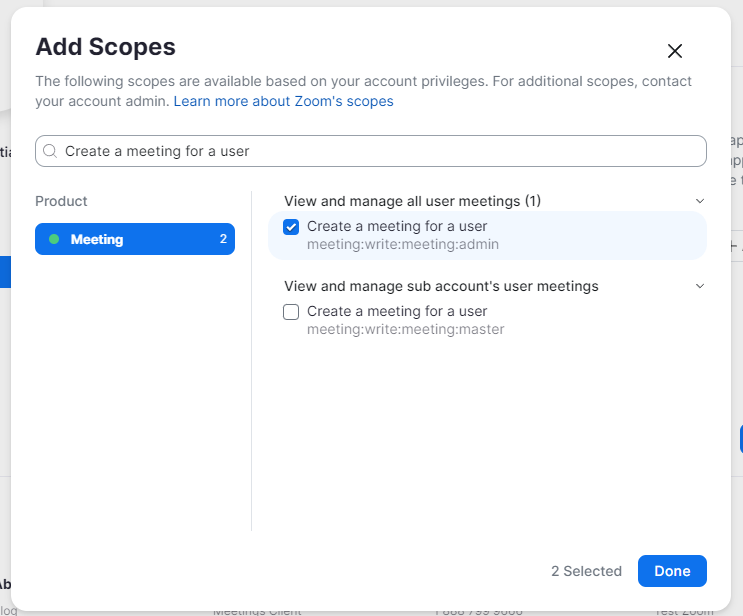Select the Meeting product in sidebar
The height and width of the screenshot is (616, 743).
135,239
